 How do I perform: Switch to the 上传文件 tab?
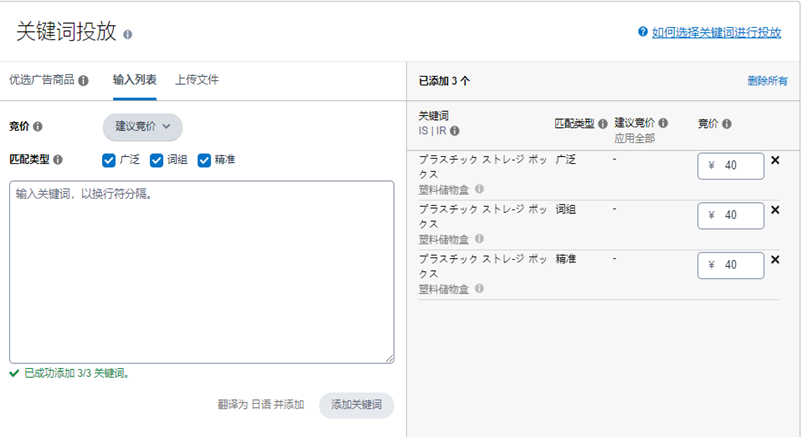[x=196, y=80]
